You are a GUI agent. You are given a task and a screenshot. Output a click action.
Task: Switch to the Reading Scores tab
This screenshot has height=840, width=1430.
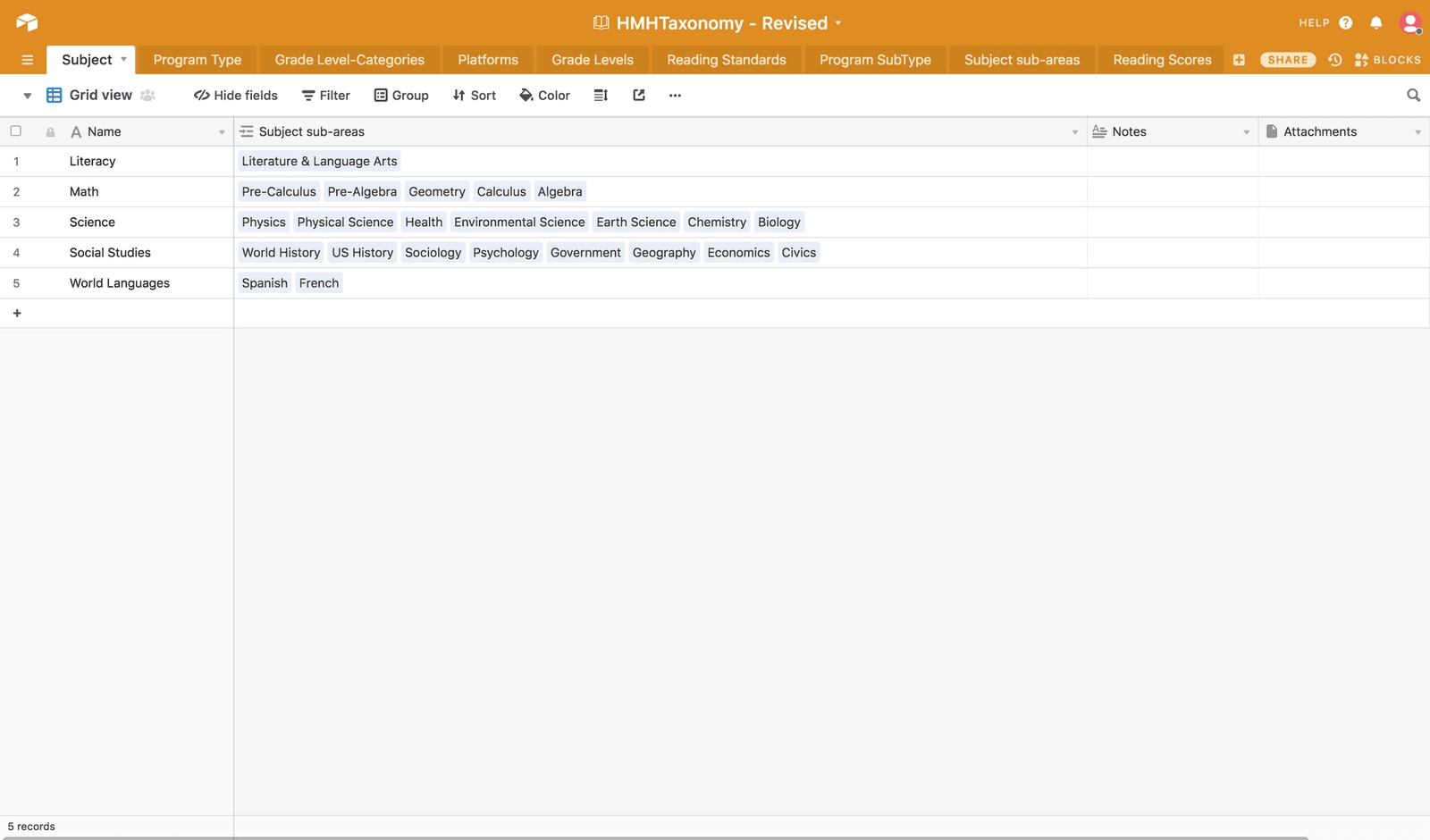(1162, 60)
